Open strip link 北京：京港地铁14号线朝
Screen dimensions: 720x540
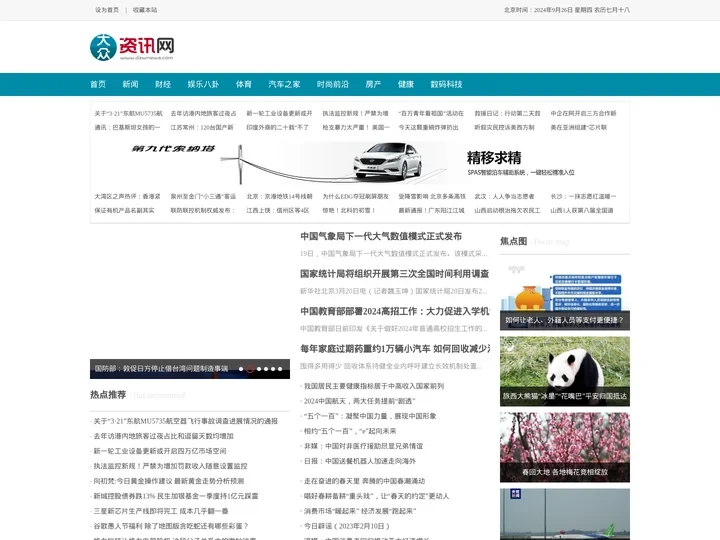pos(279,197)
